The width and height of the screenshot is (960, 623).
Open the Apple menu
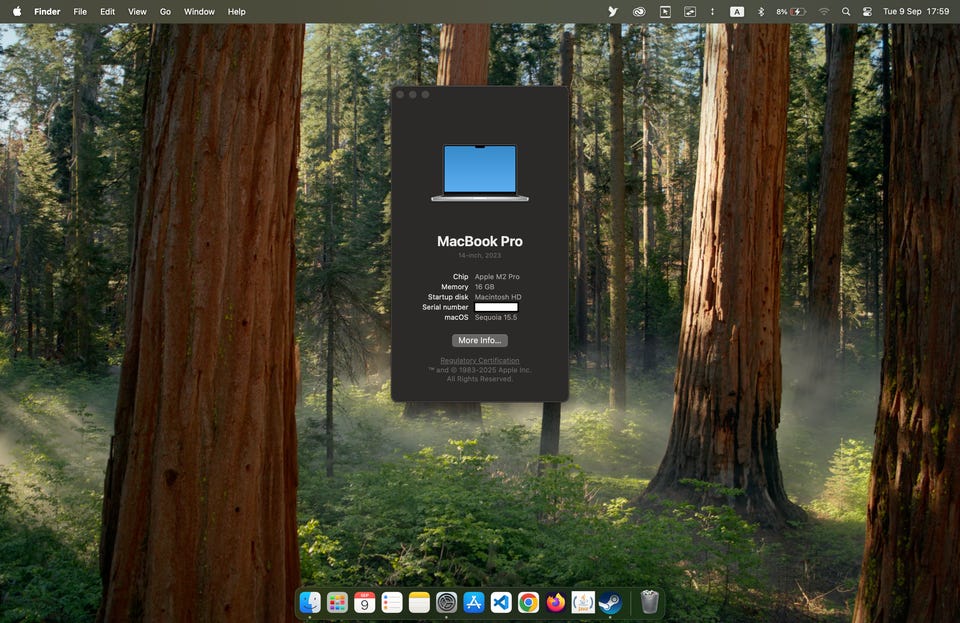17,11
